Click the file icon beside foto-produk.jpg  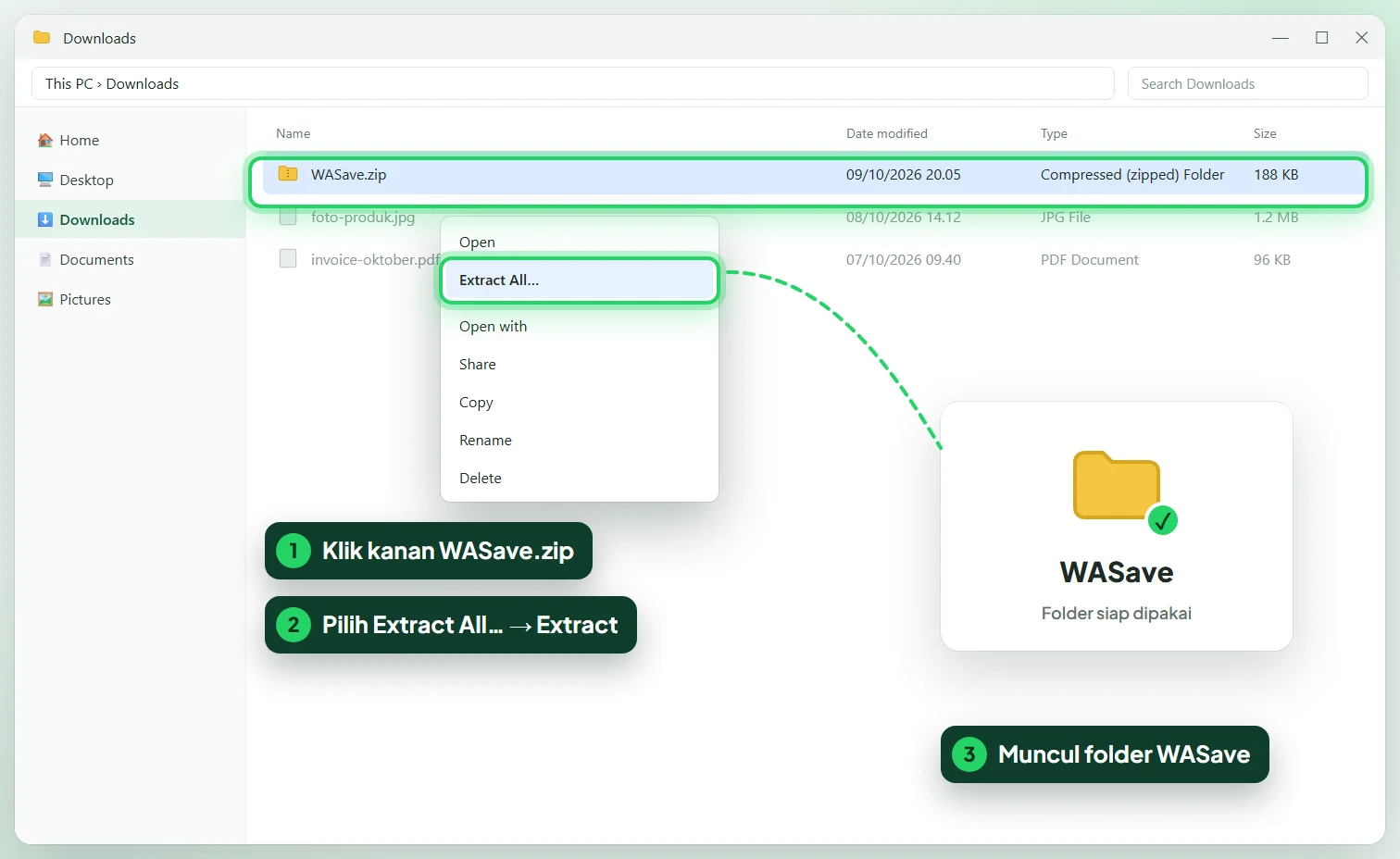288,218
